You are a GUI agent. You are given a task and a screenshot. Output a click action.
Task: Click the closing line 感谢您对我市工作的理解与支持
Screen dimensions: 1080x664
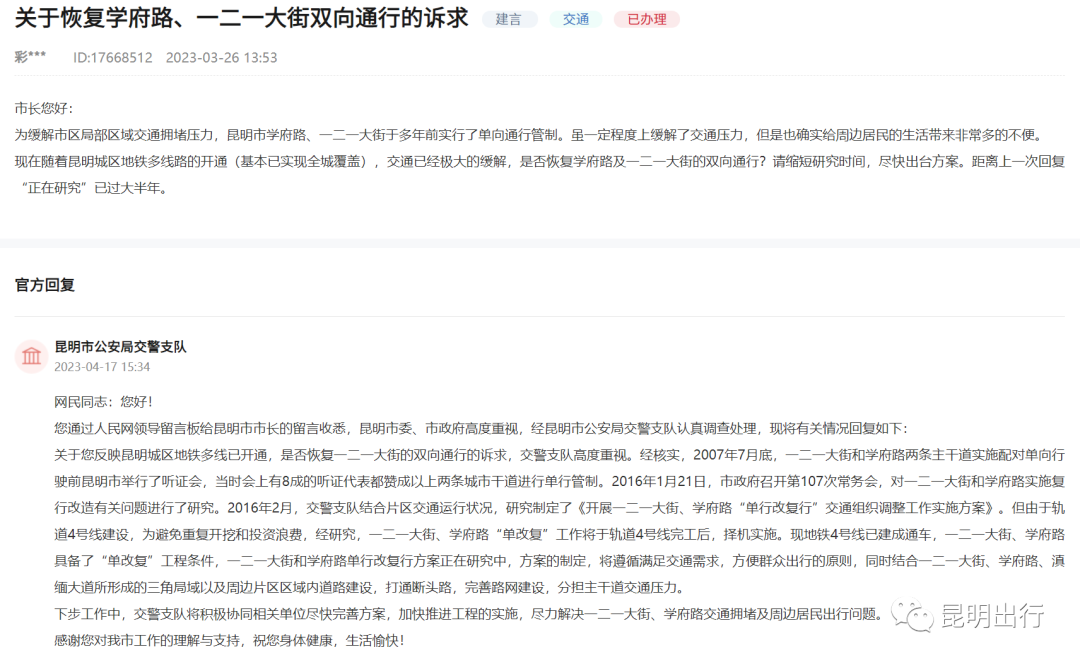coord(230,641)
